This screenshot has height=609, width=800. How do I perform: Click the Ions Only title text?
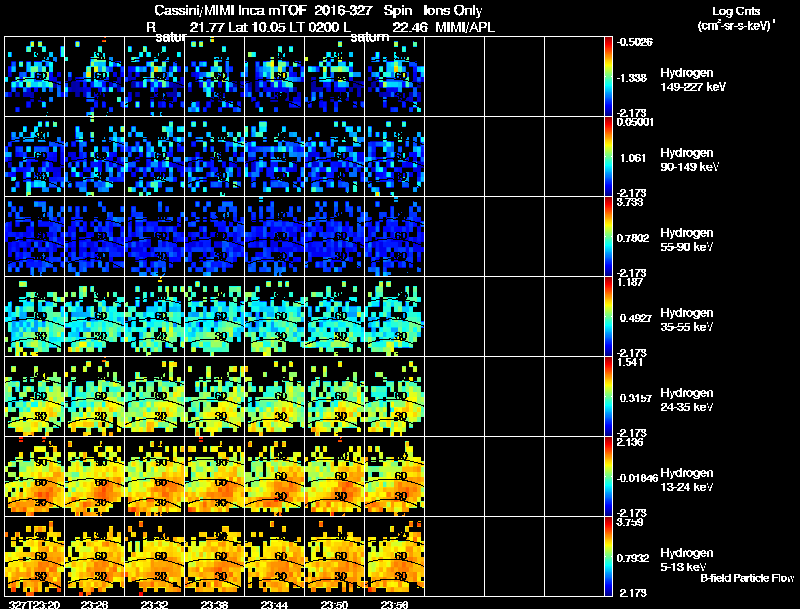click(453, 11)
